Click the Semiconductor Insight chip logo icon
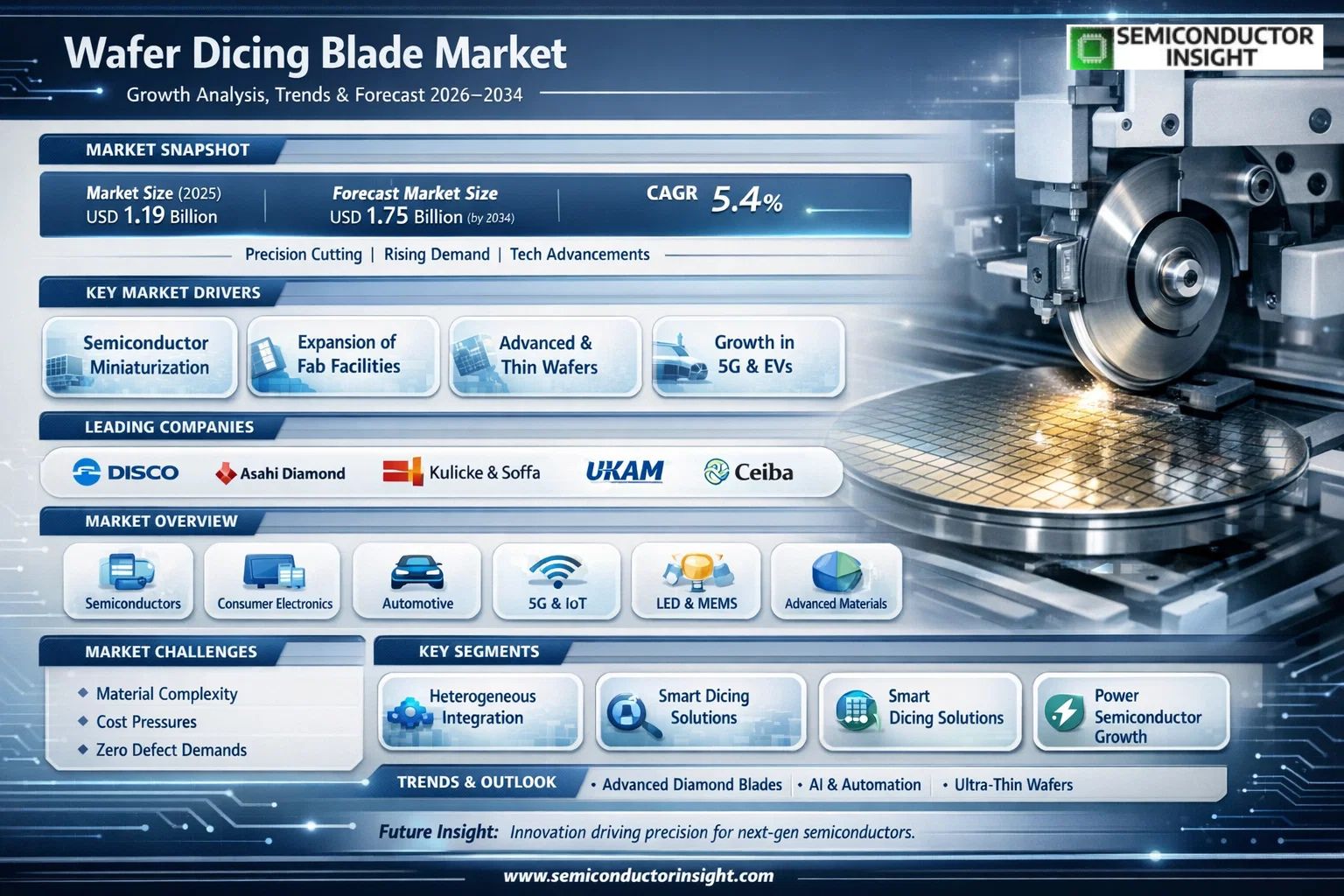The image size is (1344, 896). coord(1091,47)
